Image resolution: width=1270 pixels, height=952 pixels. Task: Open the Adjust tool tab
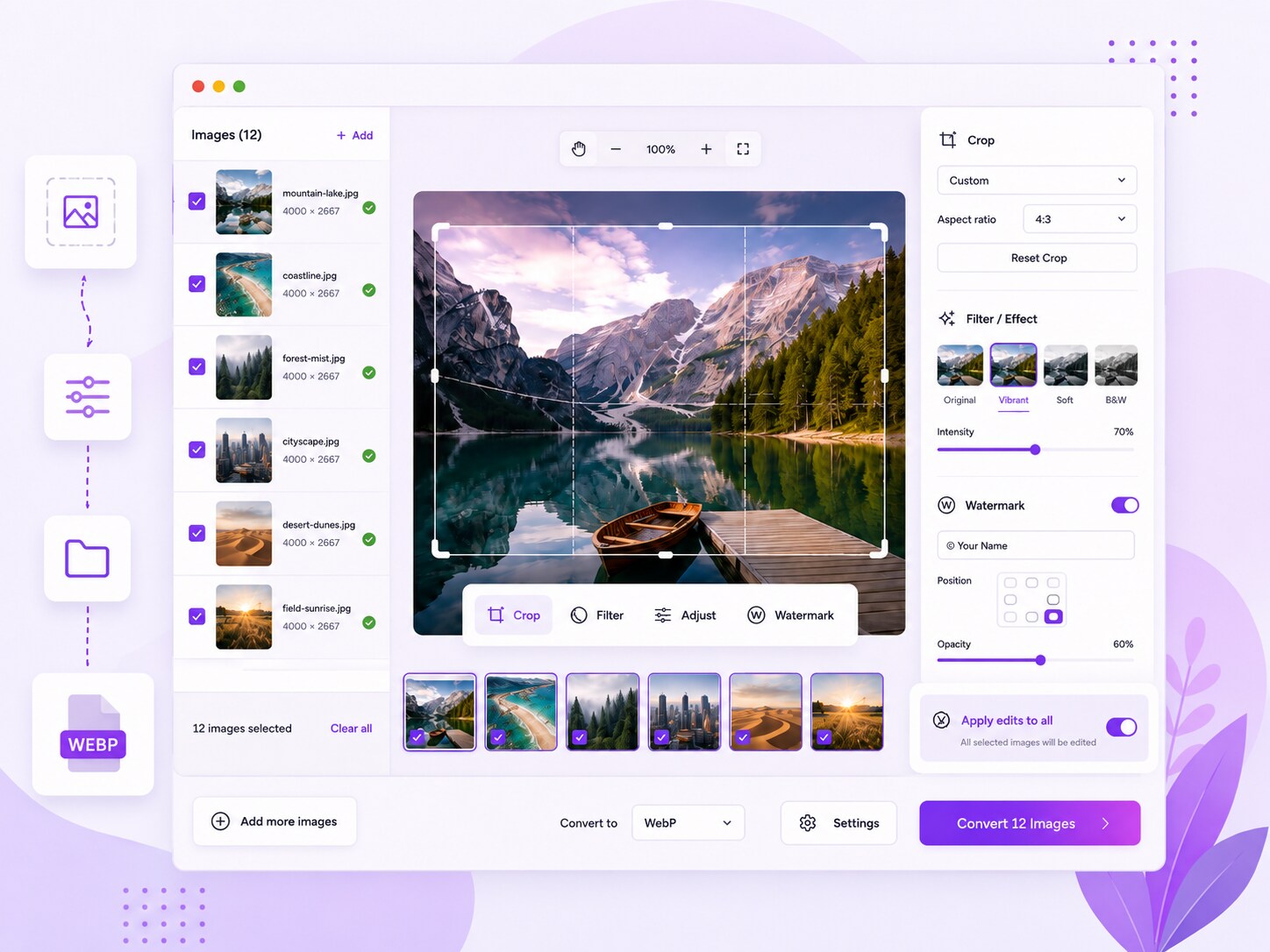(685, 615)
